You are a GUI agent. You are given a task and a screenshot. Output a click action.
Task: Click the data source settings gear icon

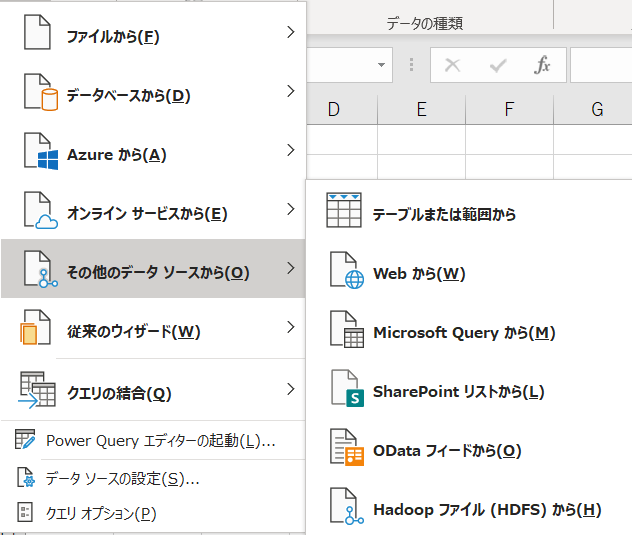(26, 477)
